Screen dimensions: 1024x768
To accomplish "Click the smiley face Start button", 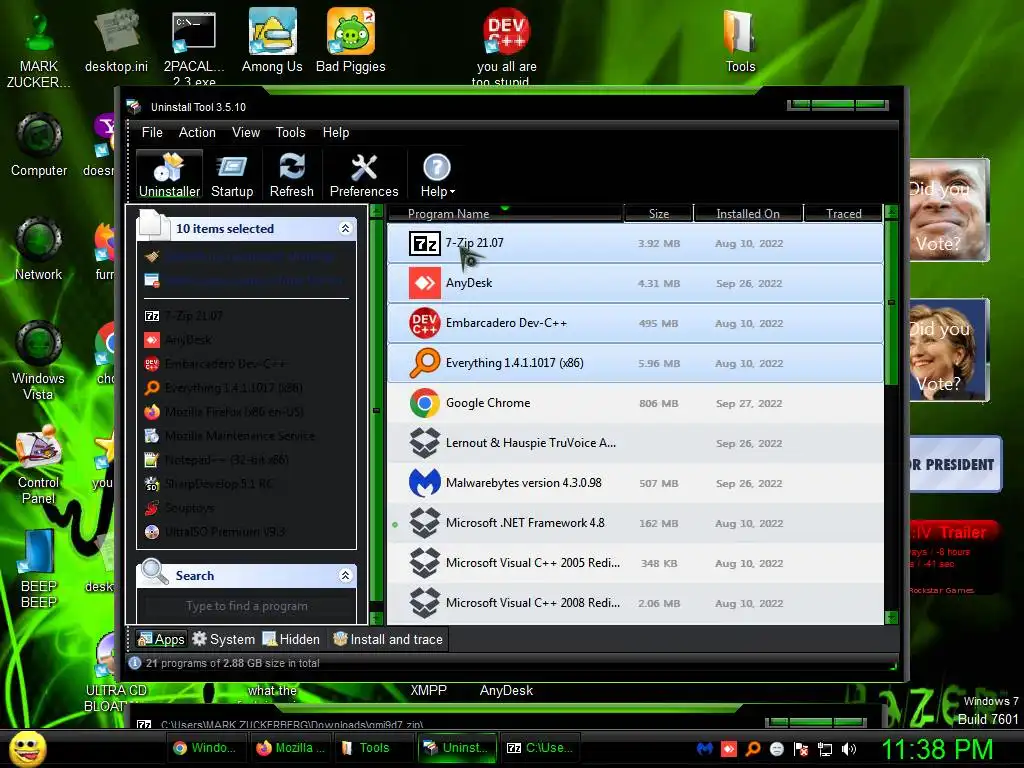I will [27, 748].
